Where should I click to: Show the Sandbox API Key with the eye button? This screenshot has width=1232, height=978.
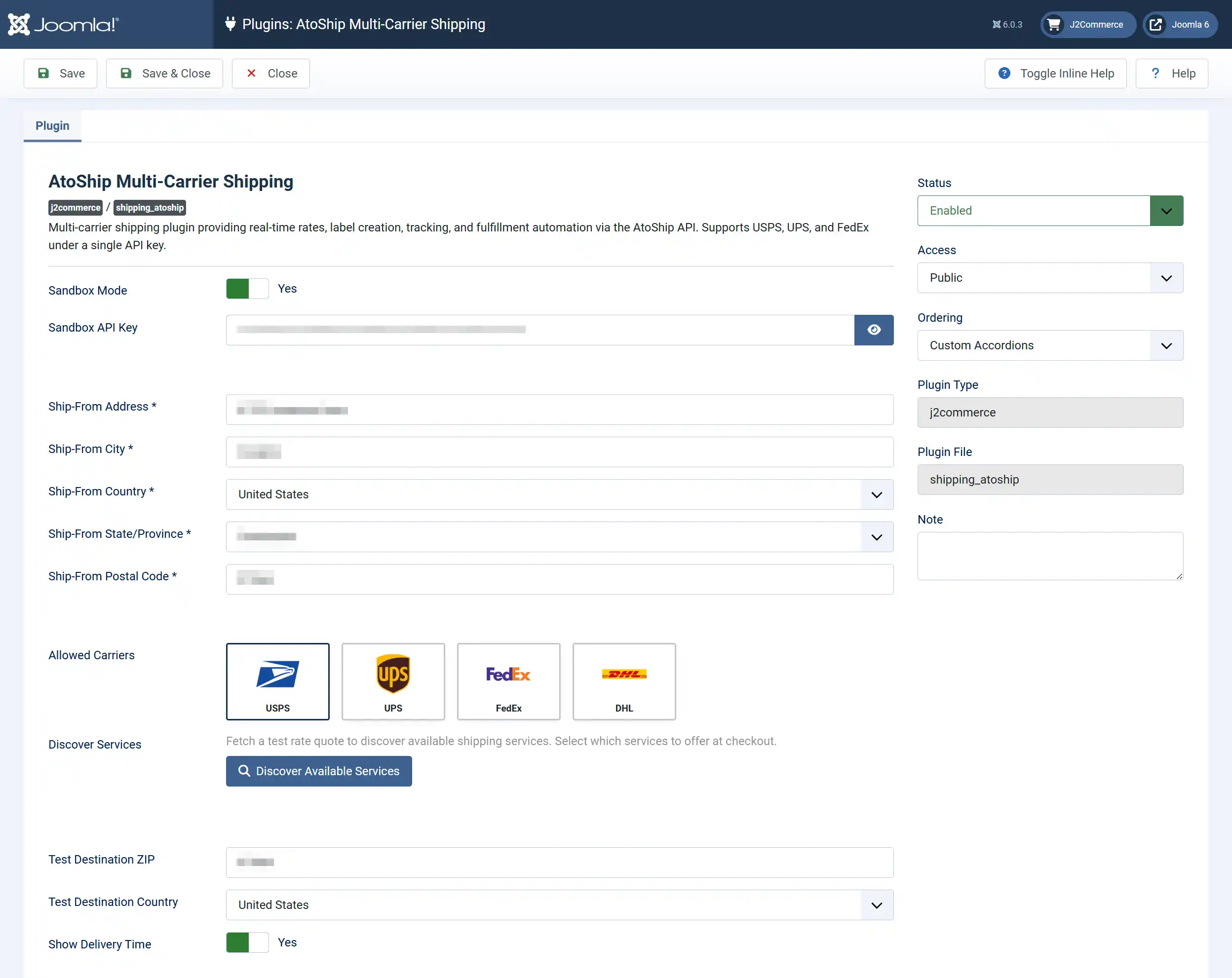(874, 330)
